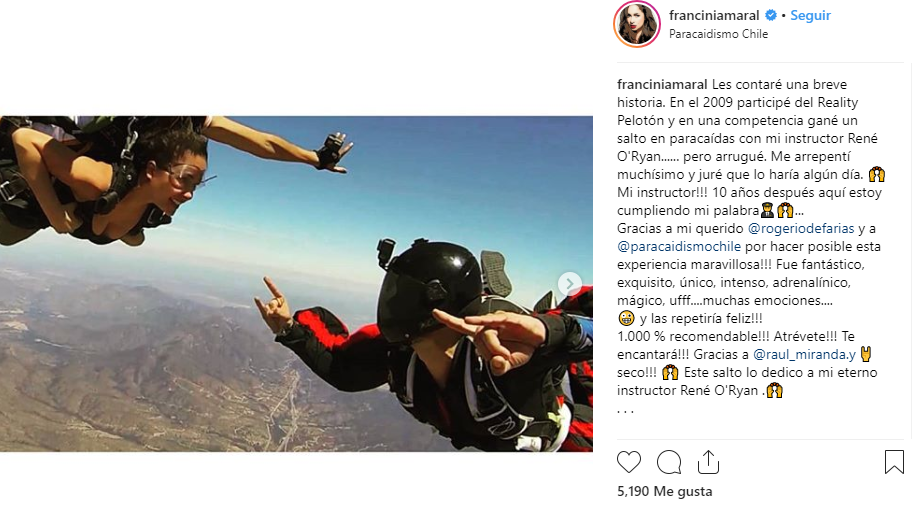Click the rock hand emoji after raul_miranda.y

(x=866, y=354)
